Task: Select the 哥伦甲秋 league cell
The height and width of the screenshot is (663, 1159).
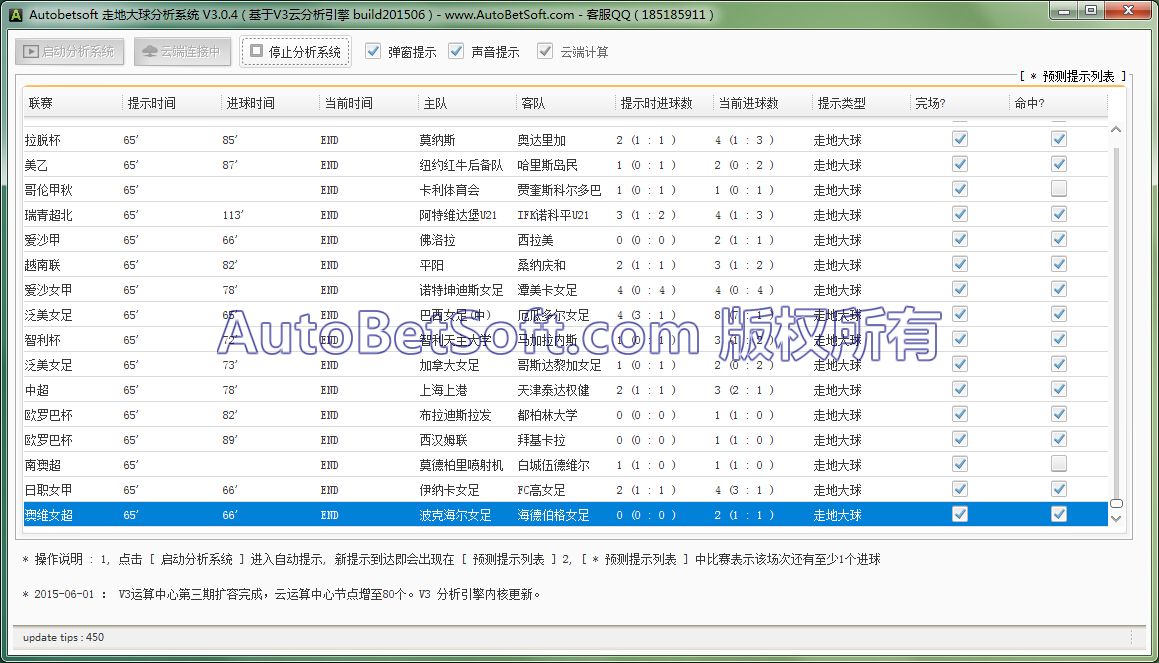Action: (x=49, y=190)
